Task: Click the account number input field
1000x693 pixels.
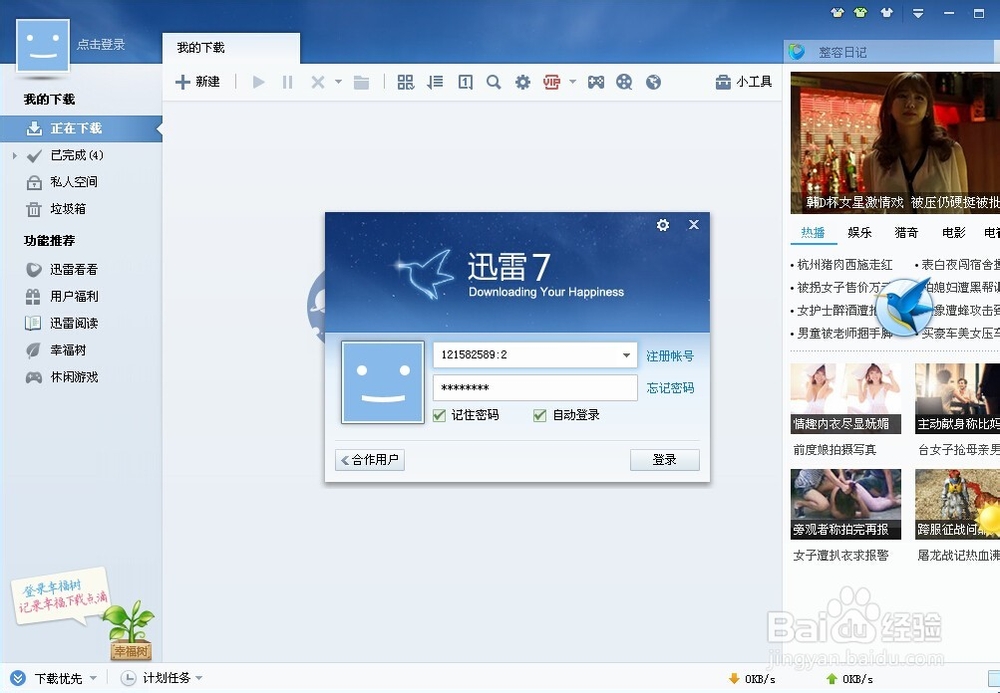Action: pos(535,355)
